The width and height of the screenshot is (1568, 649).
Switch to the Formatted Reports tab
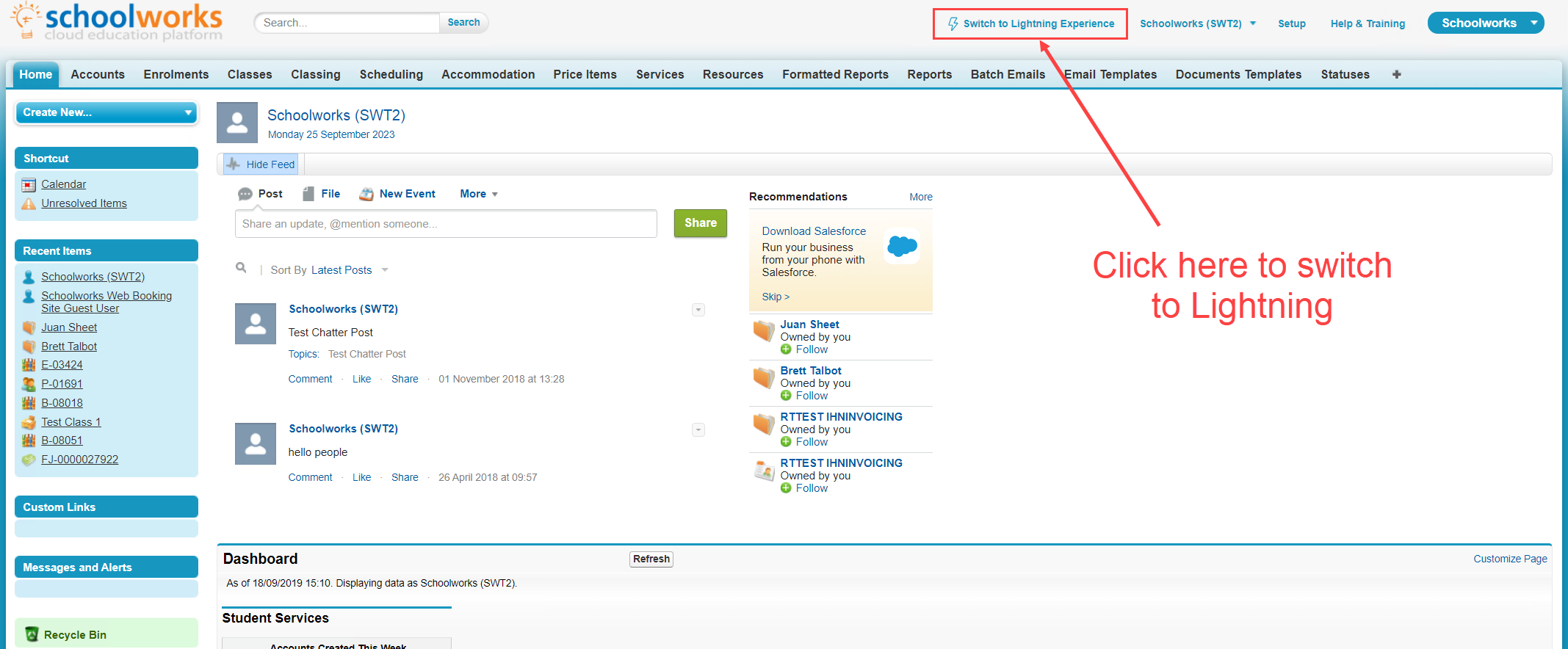click(834, 74)
